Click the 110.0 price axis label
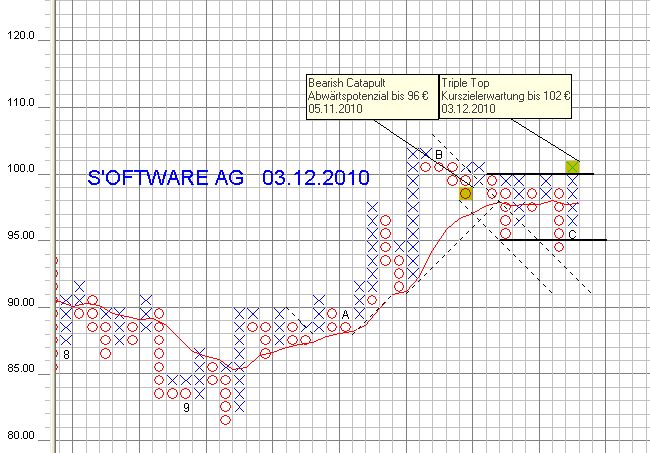Screen dimensions: 650x453 tap(21, 102)
